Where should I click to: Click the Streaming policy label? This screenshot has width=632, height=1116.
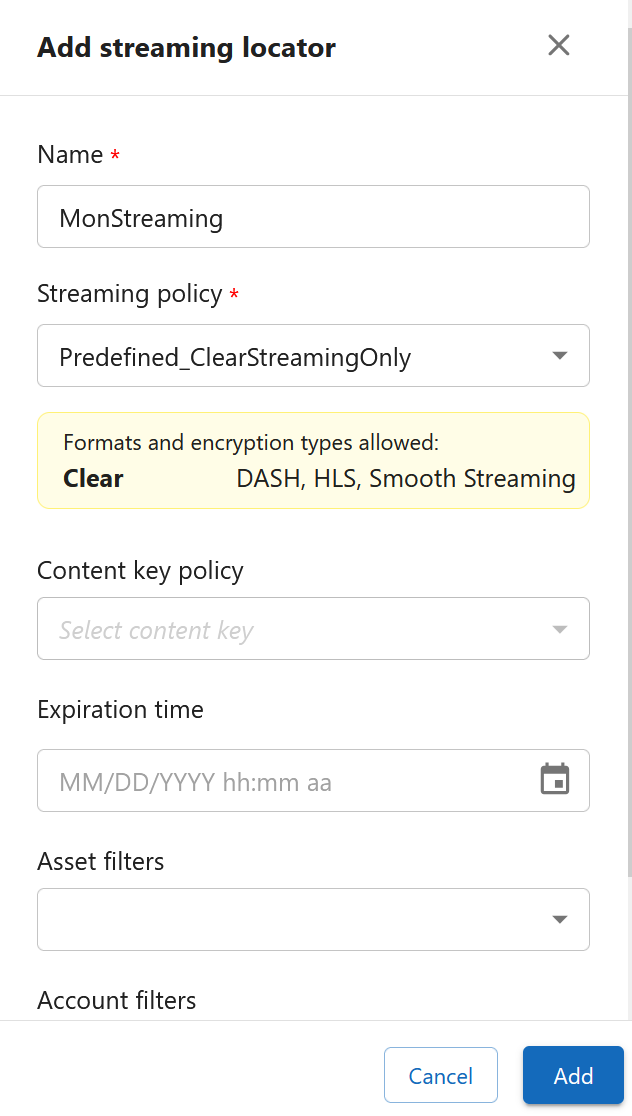129,294
